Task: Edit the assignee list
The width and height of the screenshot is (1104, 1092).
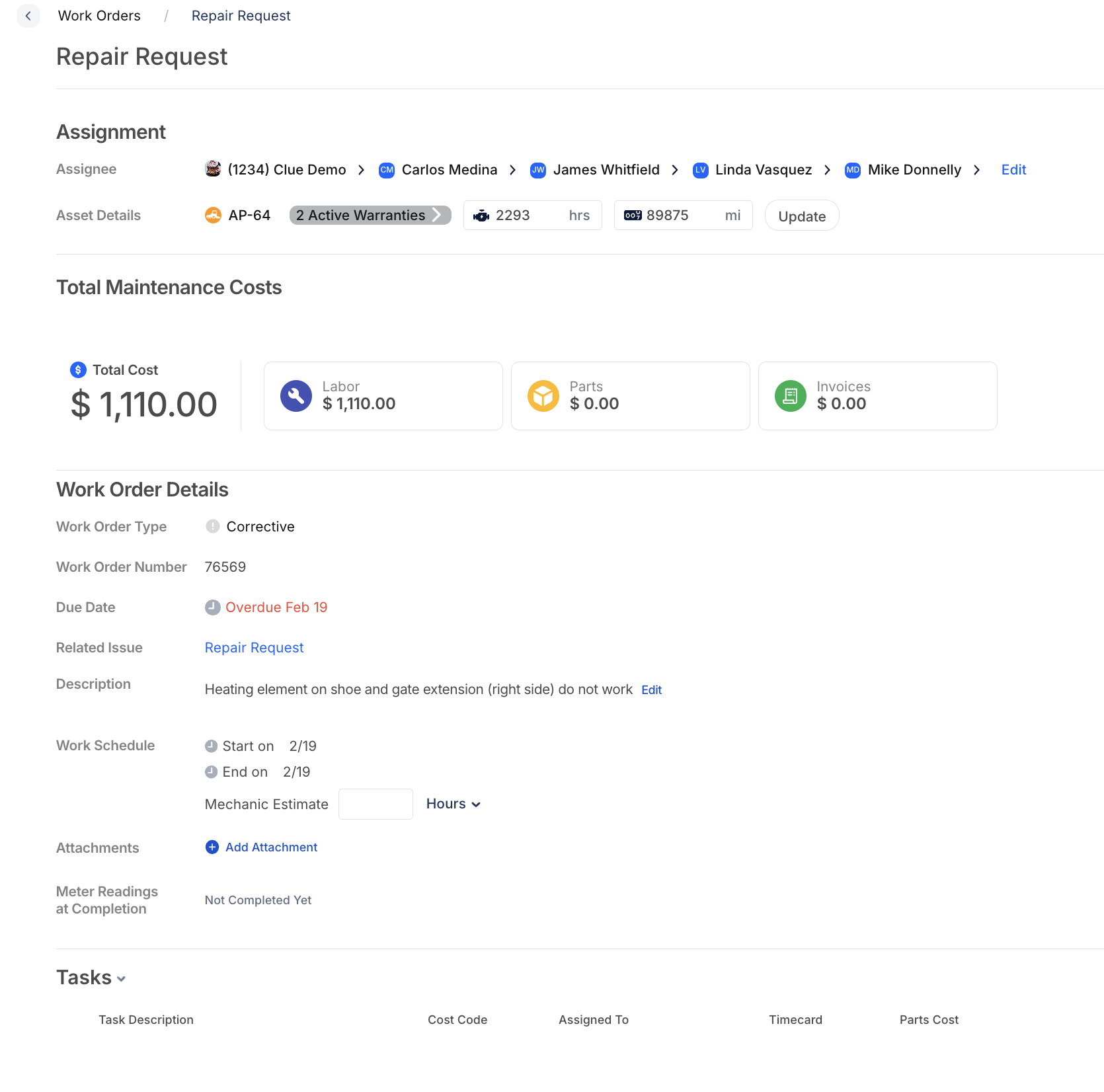Action: pyautogui.click(x=1013, y=170)
